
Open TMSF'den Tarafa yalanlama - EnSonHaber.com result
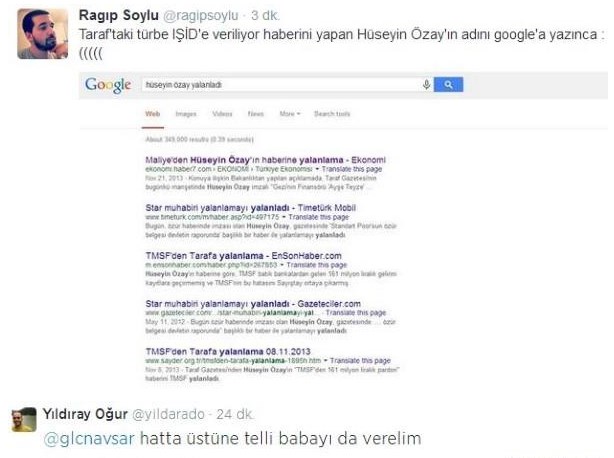pyautogui.click(x=243, y=256)
